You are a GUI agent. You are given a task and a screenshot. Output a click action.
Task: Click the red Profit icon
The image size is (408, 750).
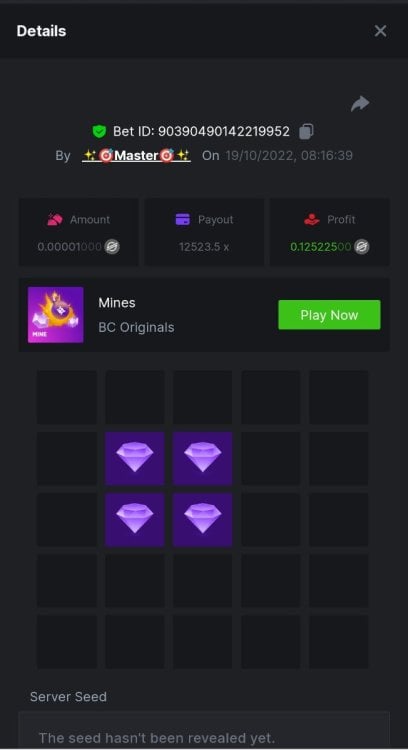tap(311, 220)
